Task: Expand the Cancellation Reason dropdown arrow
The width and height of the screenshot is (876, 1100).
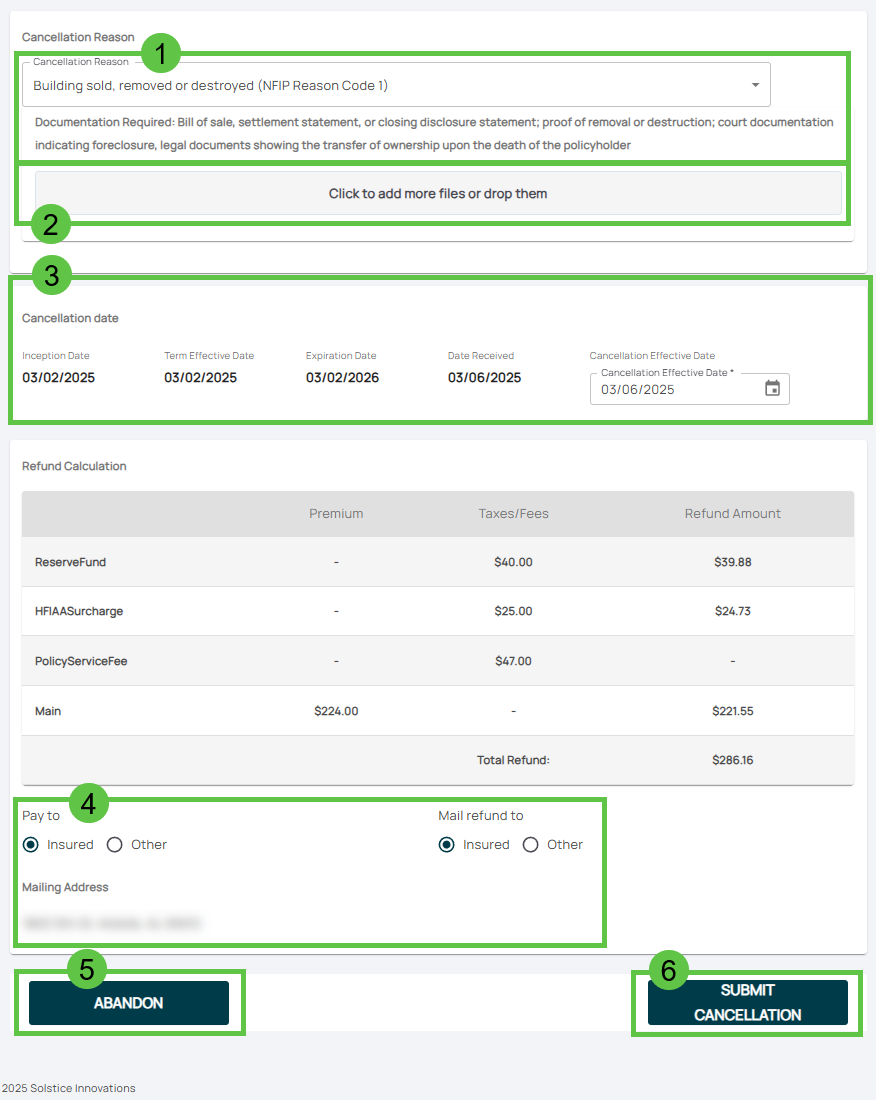Action: coord(755,86)
